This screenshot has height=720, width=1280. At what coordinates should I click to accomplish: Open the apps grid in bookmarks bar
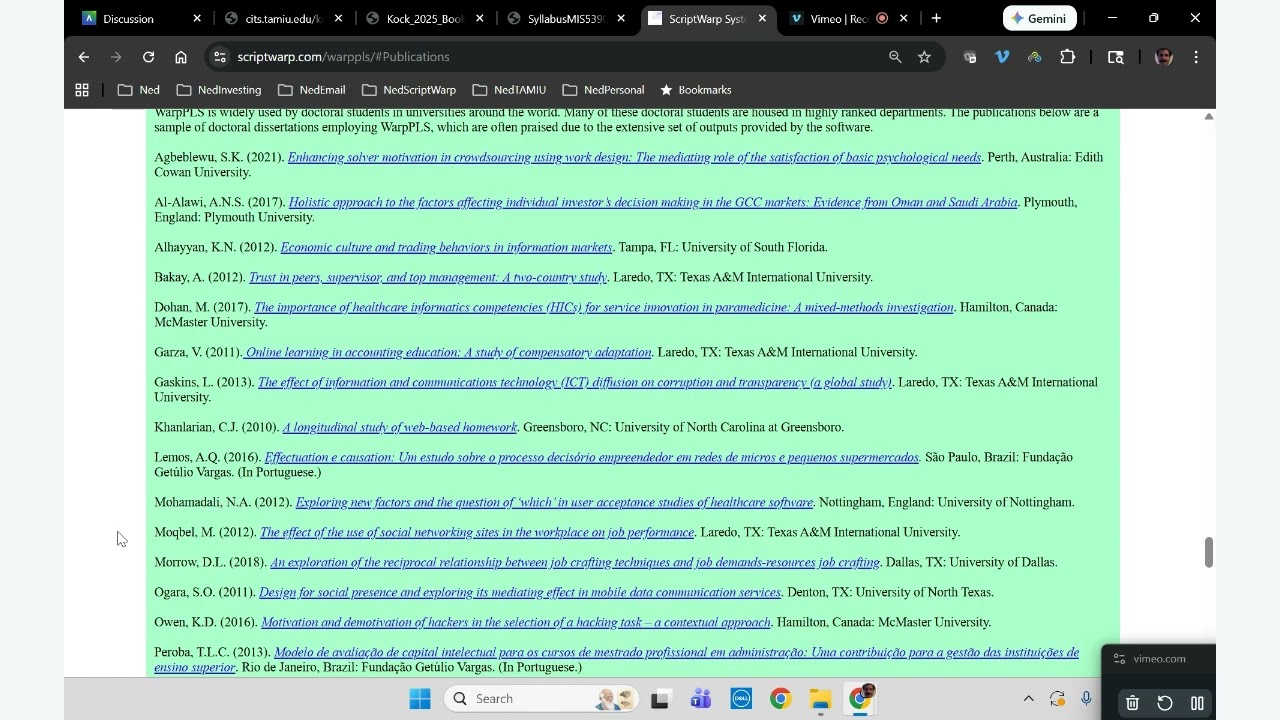[82, 90]
